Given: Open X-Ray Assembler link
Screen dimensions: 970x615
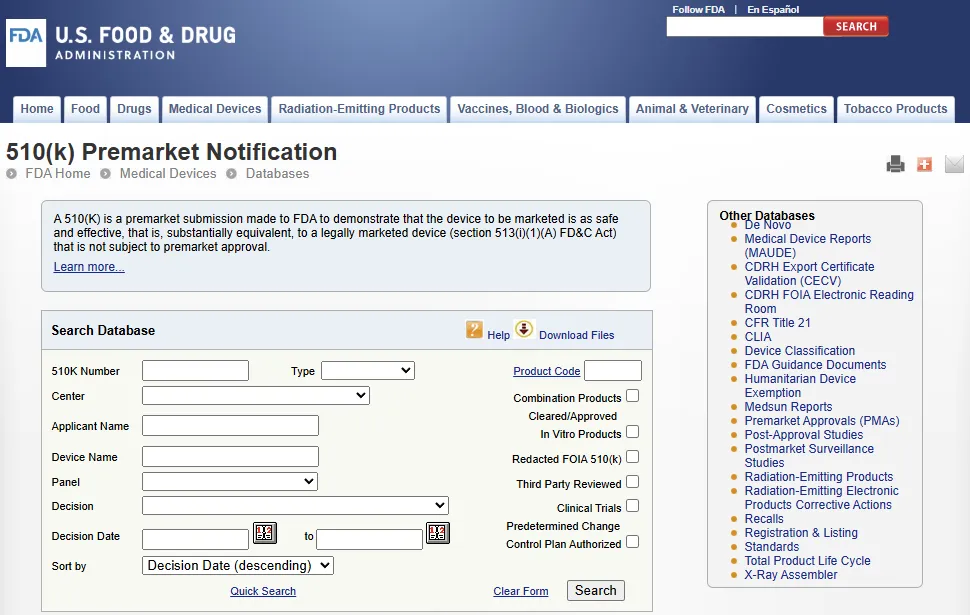Looking at the screenshot, I should pyautogui.click(x=791, y=575).
